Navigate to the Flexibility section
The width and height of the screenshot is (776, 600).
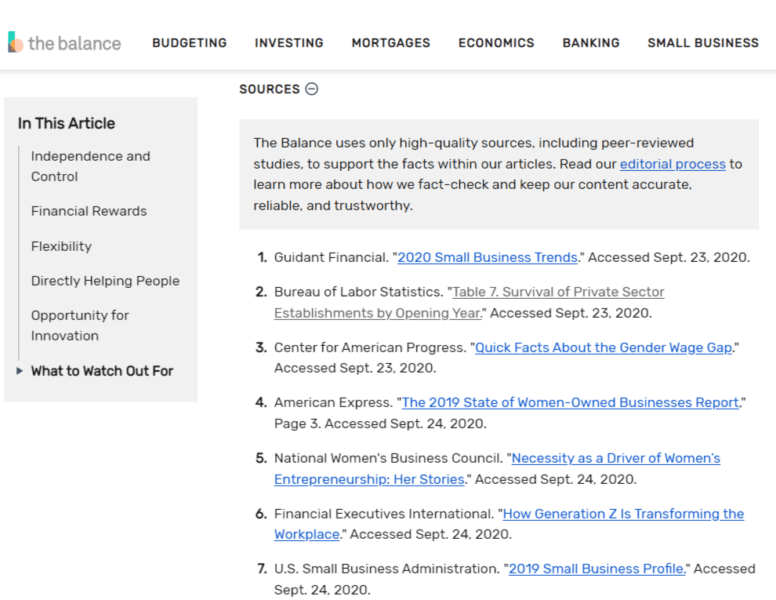[x=61, y=246]
